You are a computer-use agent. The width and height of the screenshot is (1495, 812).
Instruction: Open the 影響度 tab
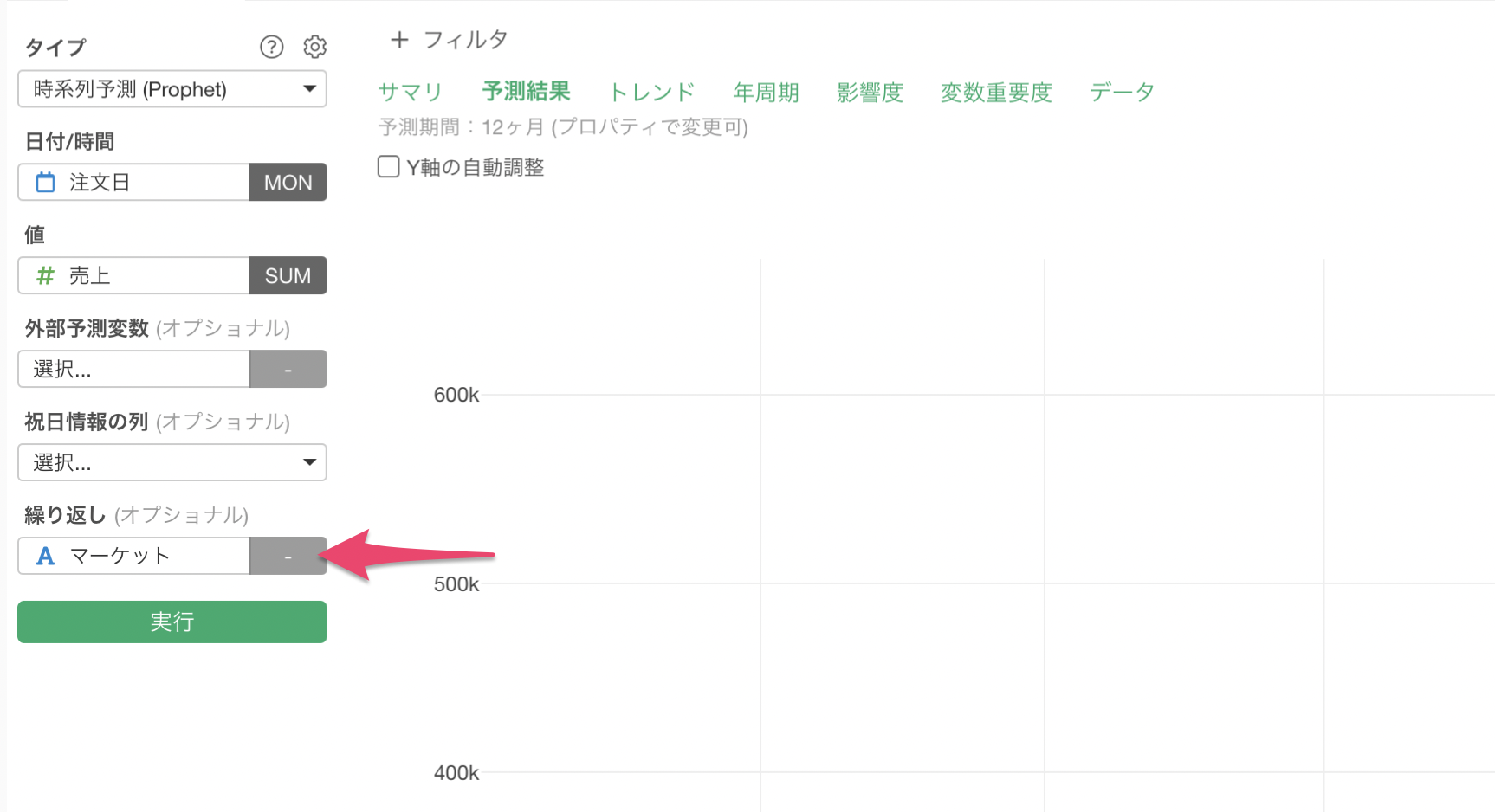[870, 92]
